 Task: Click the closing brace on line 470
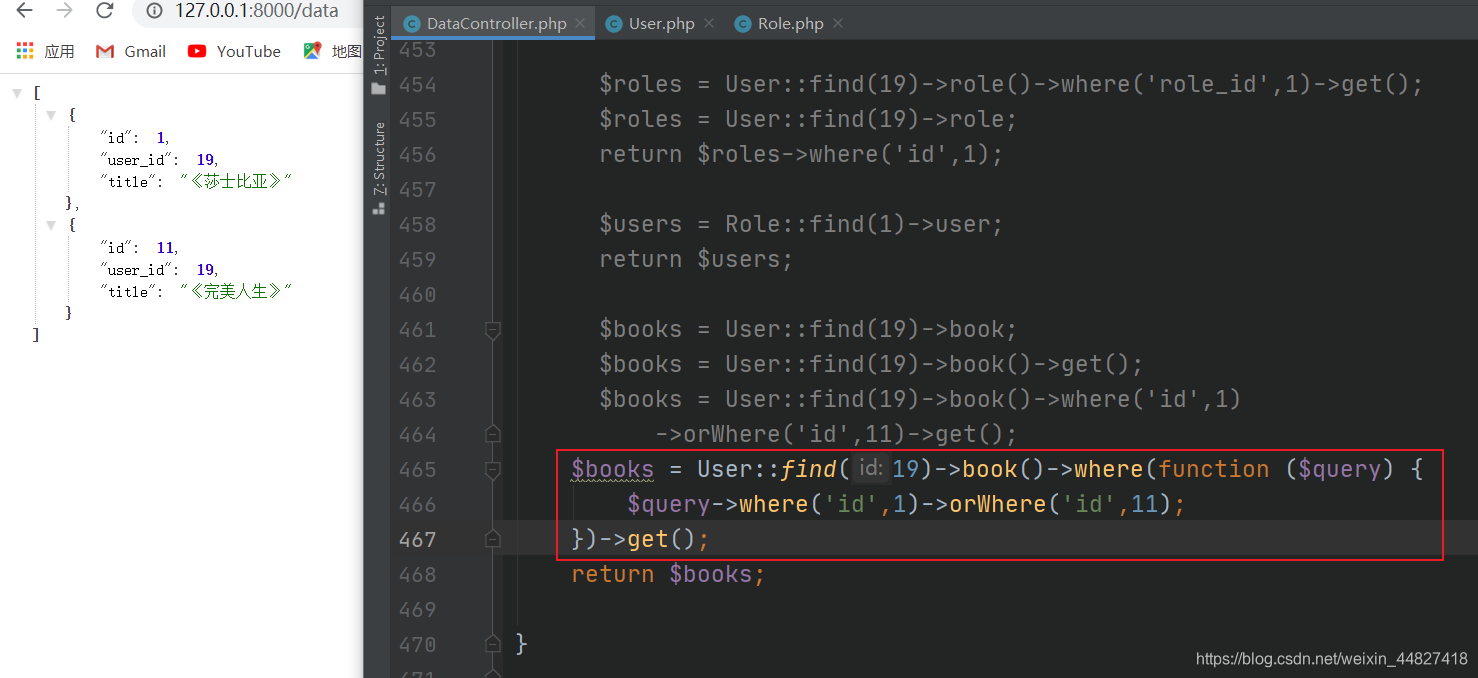[x=521, y=644]
